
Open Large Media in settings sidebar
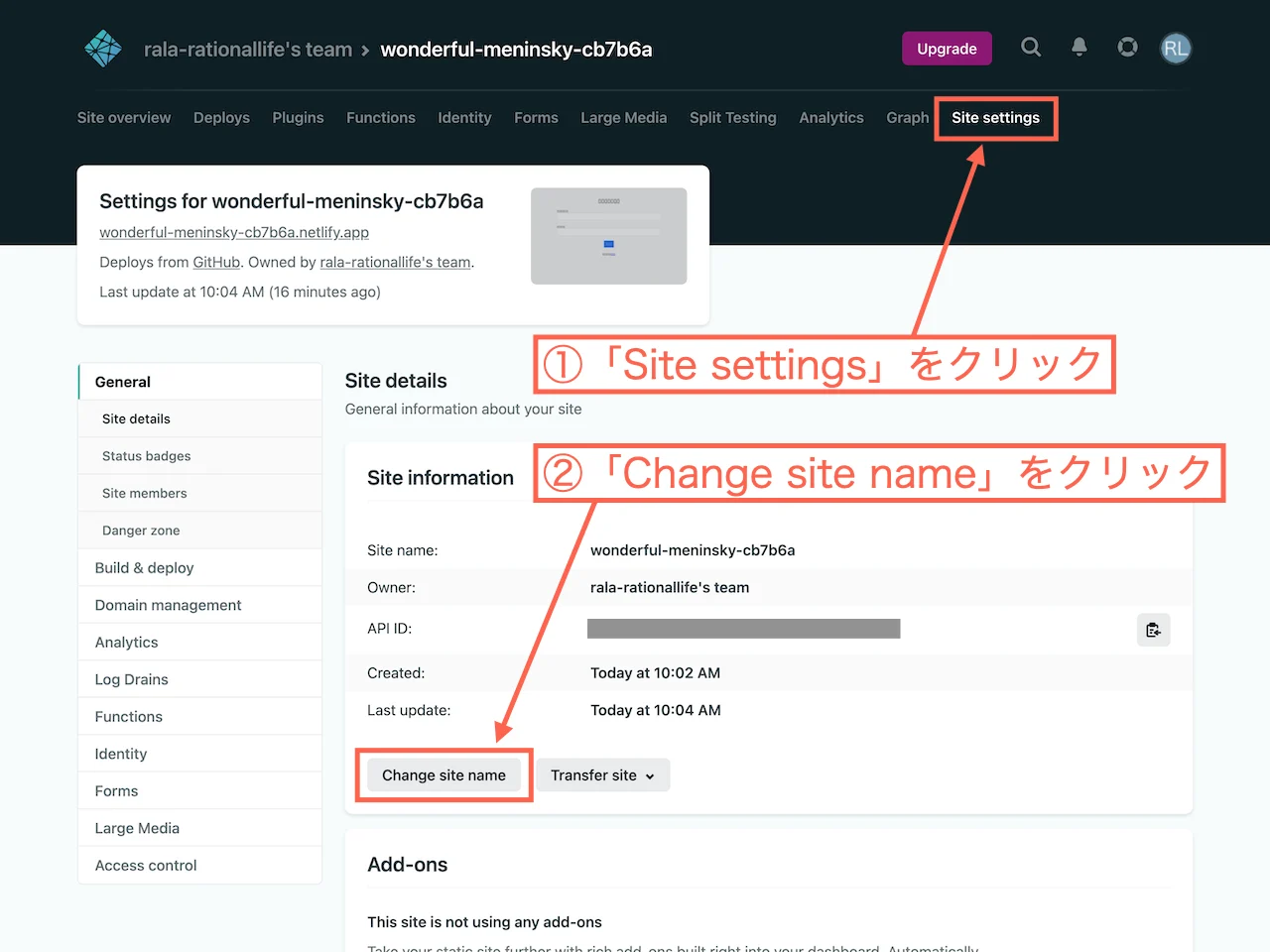point(200,828)
